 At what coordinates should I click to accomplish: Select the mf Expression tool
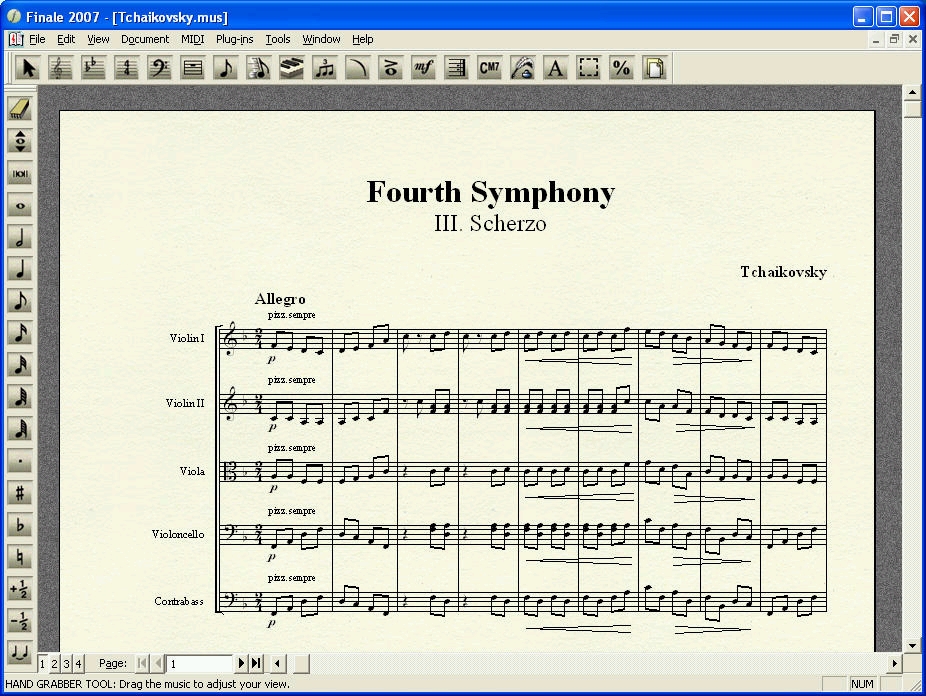[424, 68]
